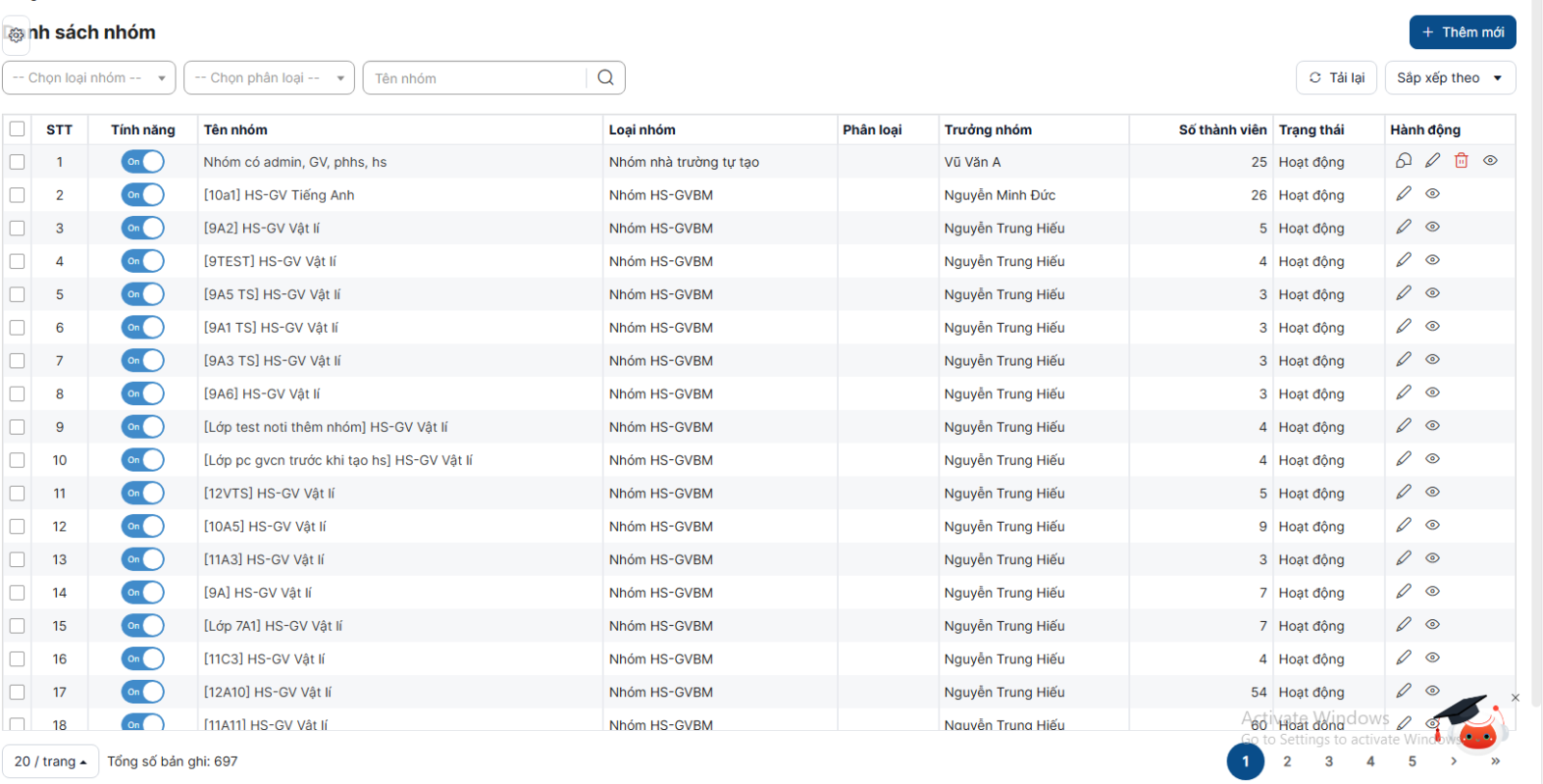Jump to last page with double arrow
This screenshot has width=1543, height=784.
(x=1495, y=762)
